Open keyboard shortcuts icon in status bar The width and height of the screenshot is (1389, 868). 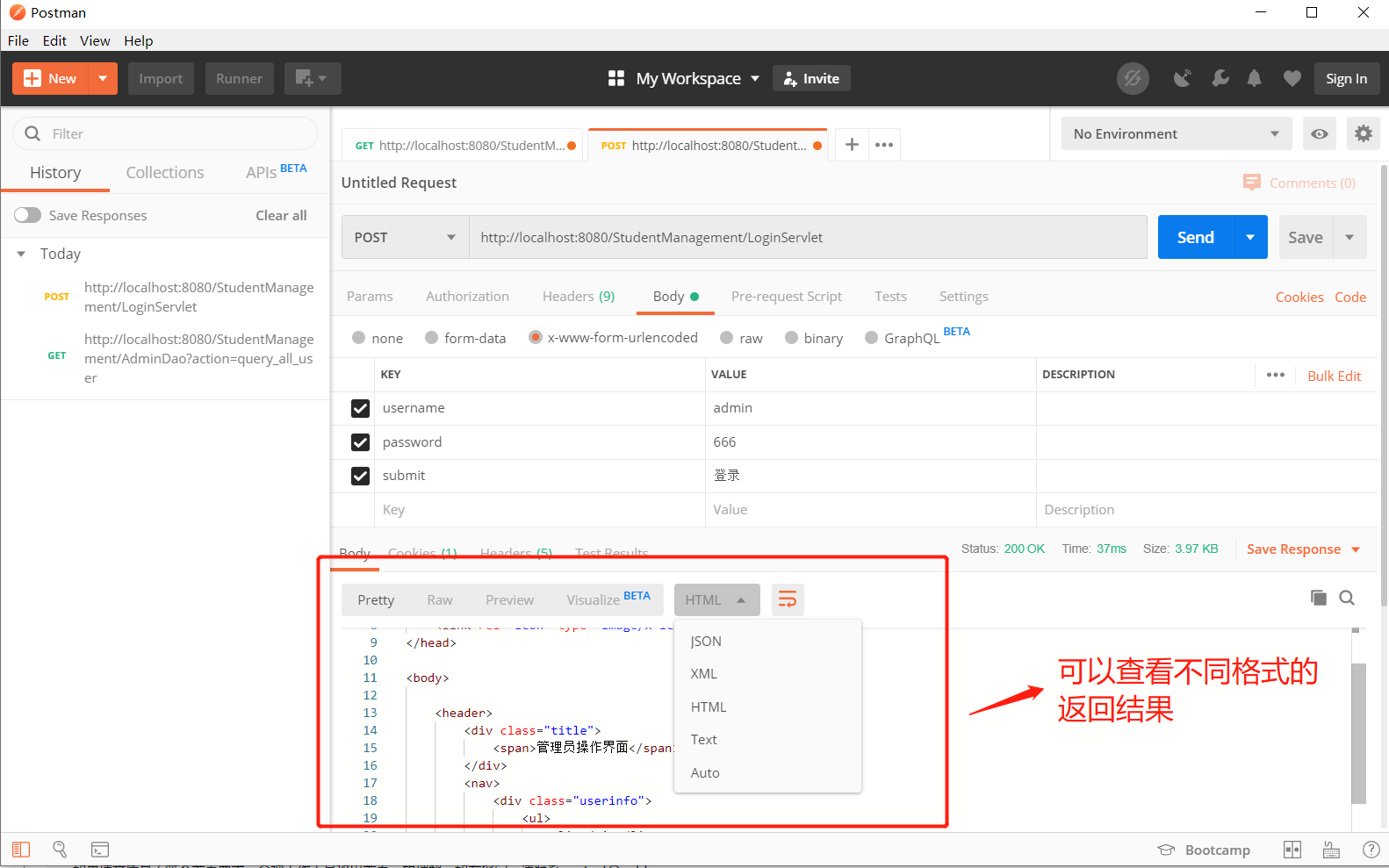[x=1331, y=850]
